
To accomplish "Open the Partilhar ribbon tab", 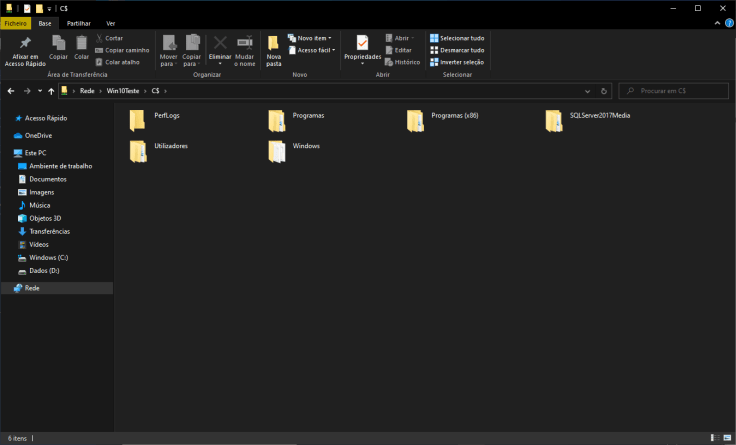I will (79, 23).
